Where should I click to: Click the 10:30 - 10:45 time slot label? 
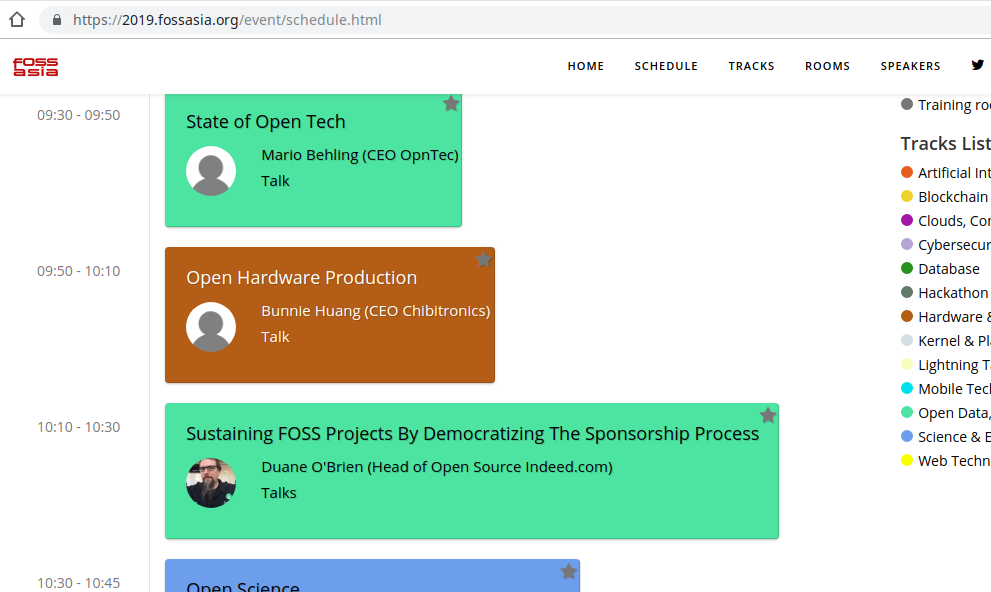click(78, 583)
